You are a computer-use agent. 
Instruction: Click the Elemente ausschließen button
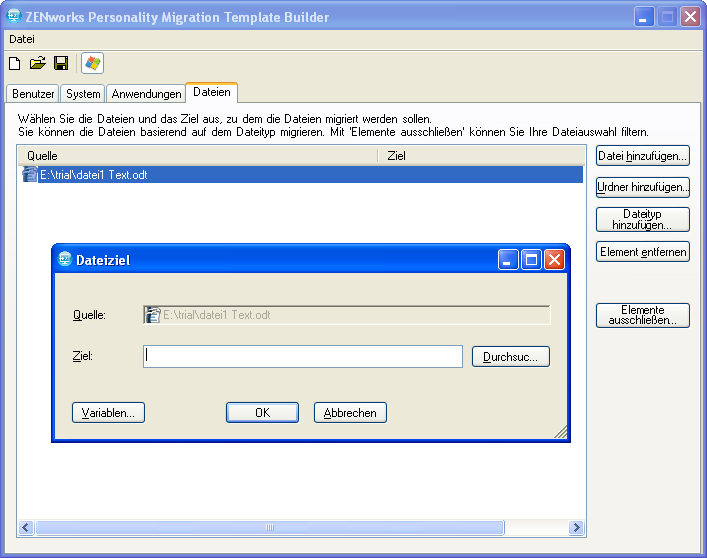pos(643,315)
